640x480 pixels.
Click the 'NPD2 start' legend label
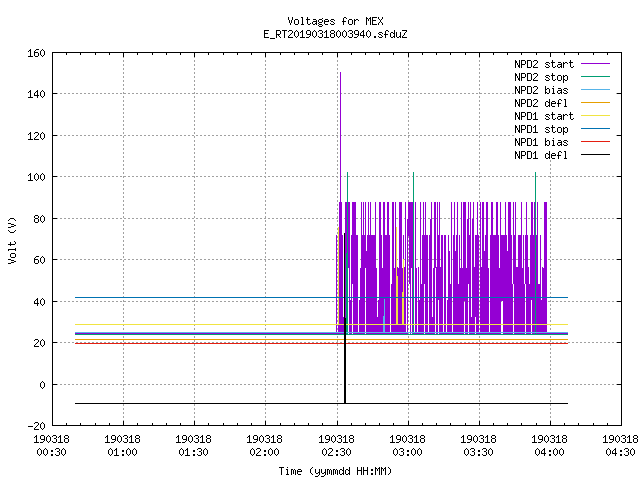click(544, 64)
